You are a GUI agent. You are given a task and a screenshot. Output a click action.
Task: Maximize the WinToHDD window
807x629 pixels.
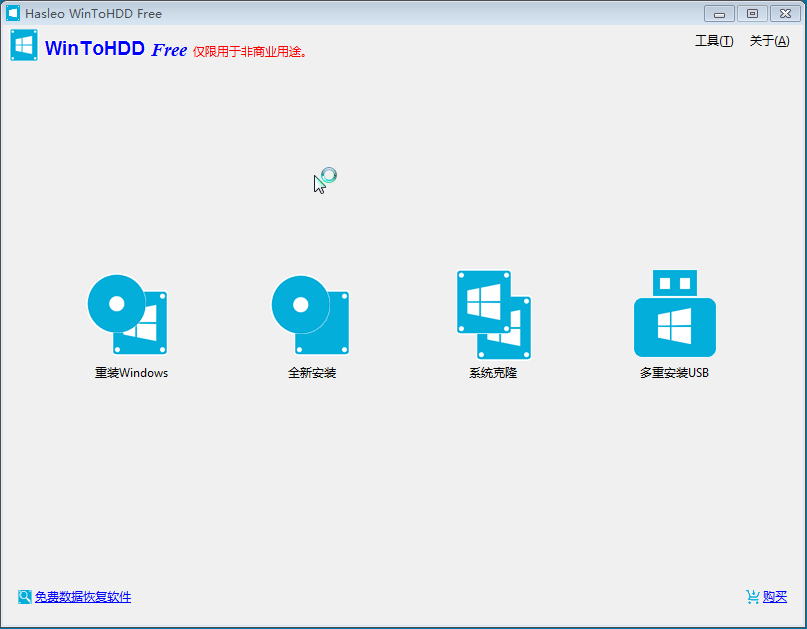pos(751,13)
